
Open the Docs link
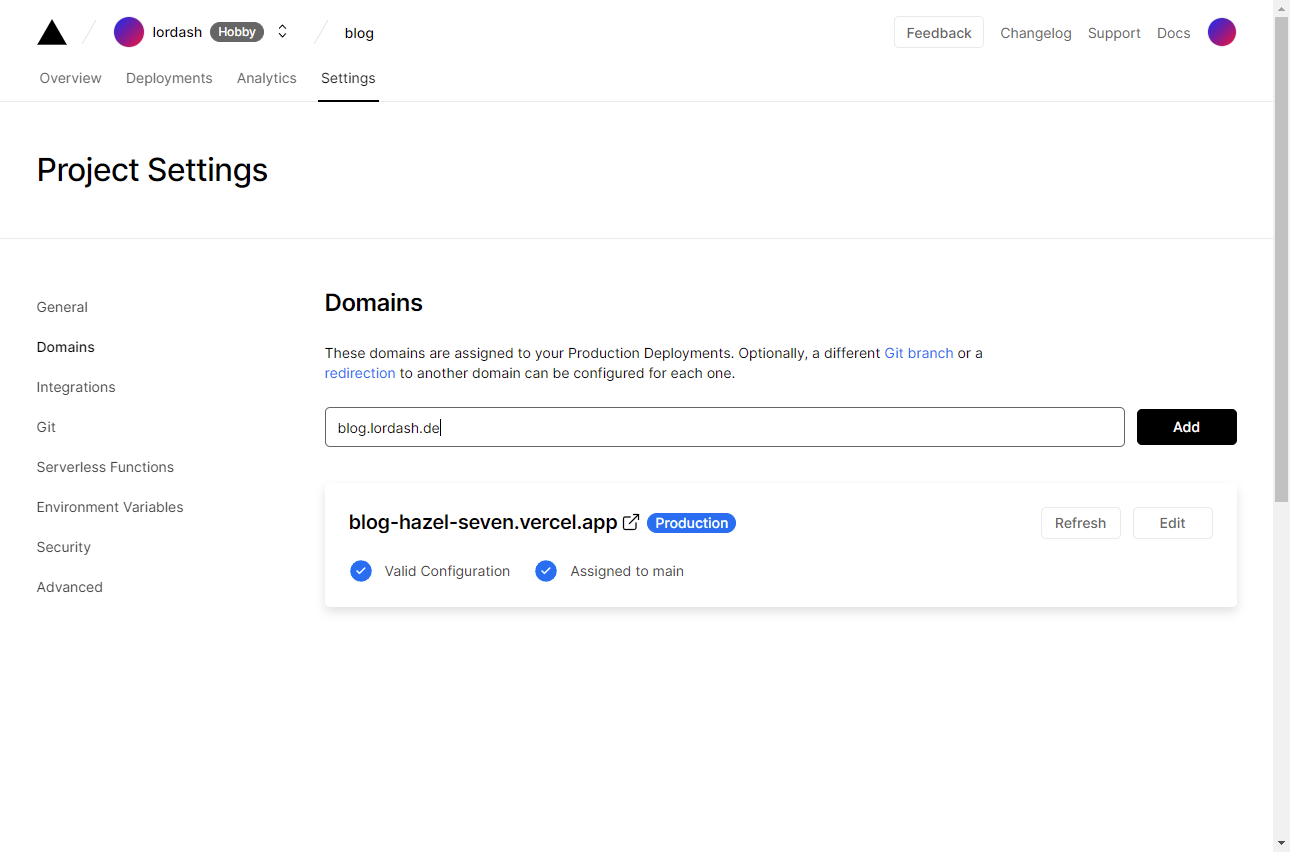point(1174,33)
